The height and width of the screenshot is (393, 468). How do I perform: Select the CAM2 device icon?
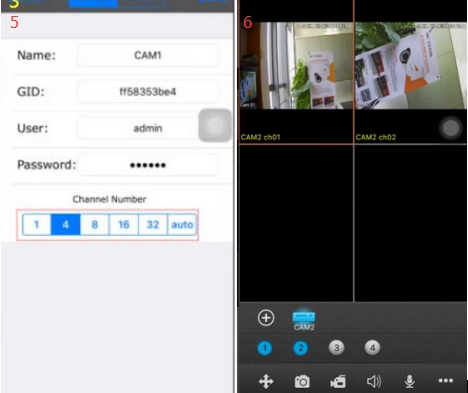(304, 320)
